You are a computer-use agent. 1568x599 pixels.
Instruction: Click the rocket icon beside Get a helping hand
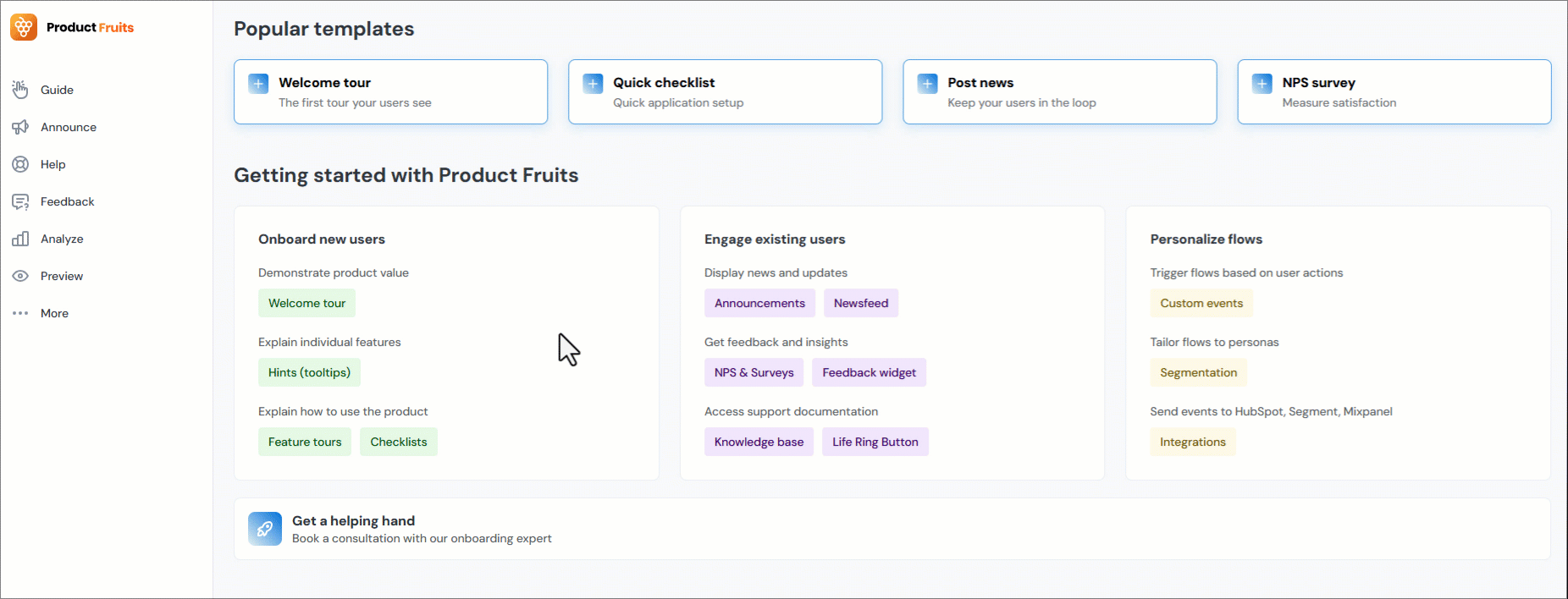tap(264, 529)
